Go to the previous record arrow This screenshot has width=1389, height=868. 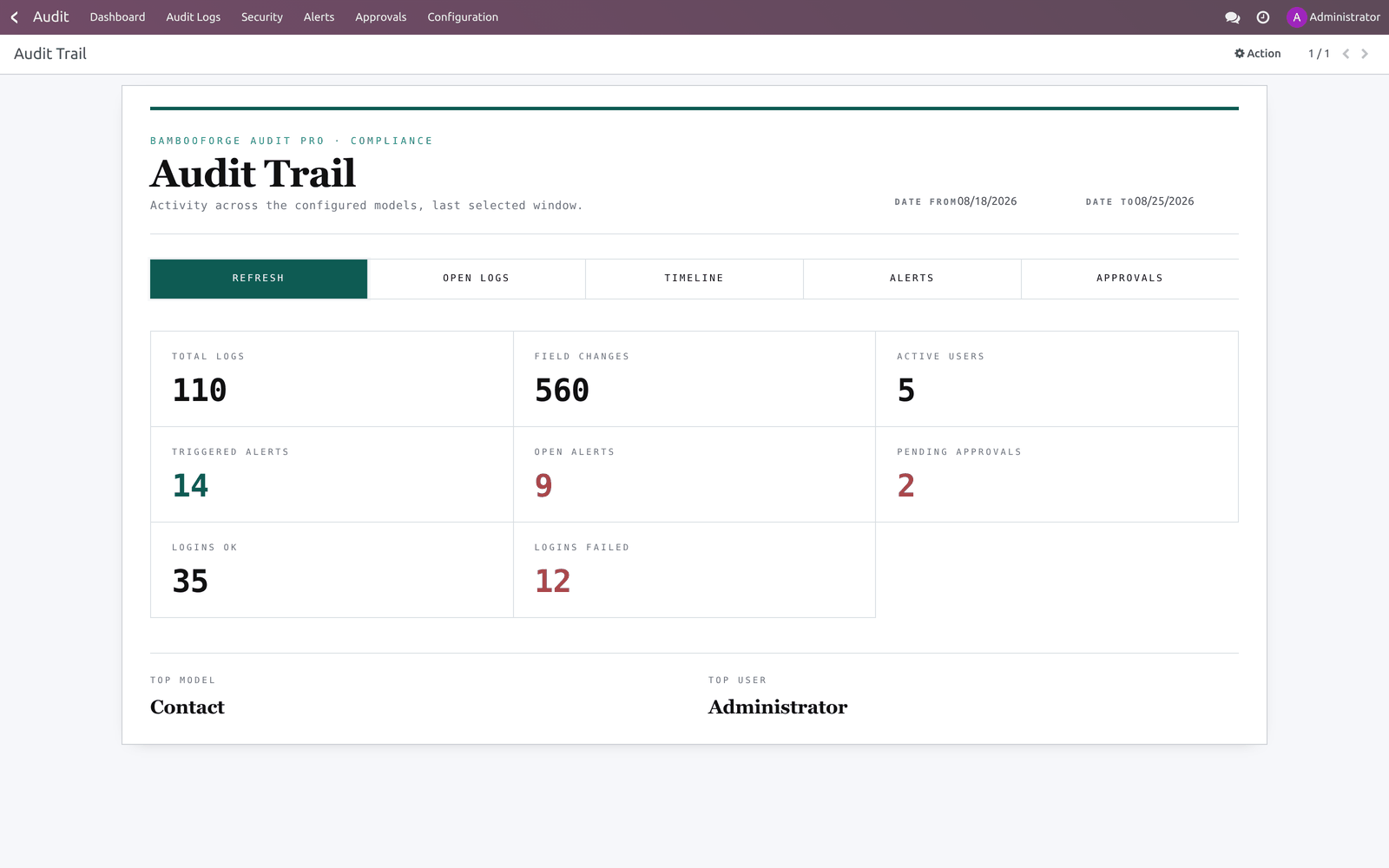tap(1346, 54)
